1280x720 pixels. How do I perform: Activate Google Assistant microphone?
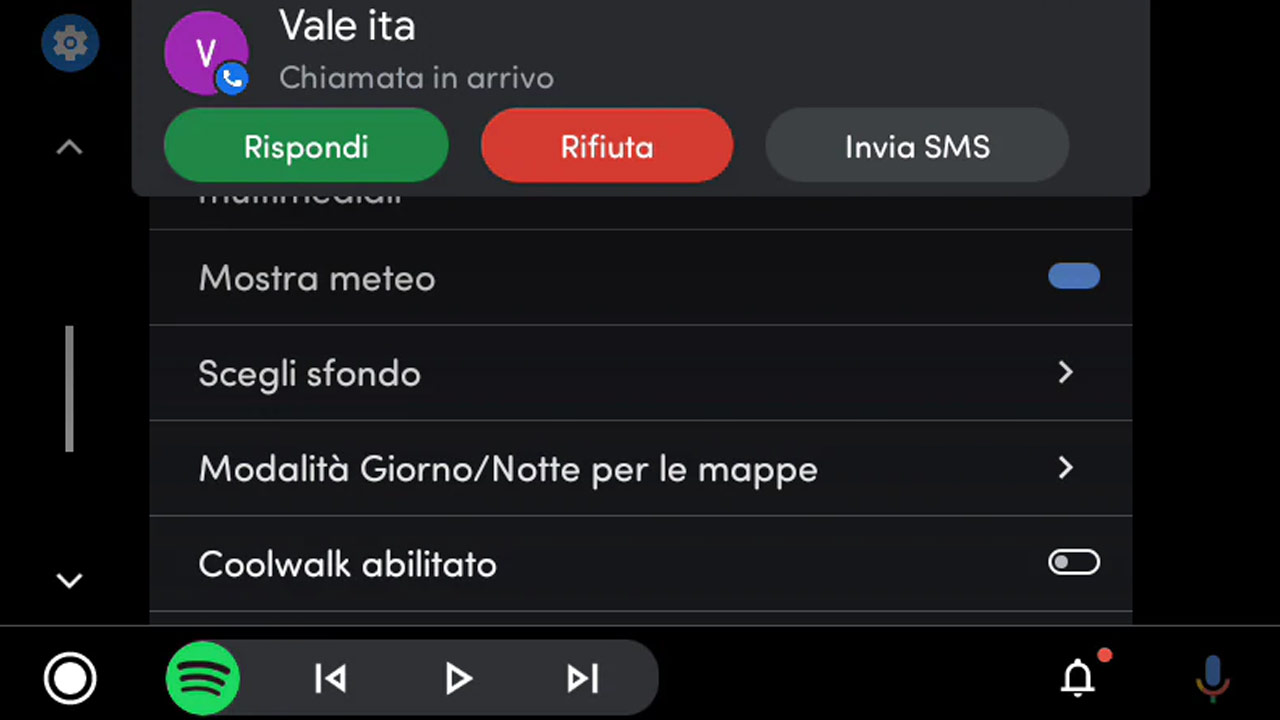[x=1212, y=678]
